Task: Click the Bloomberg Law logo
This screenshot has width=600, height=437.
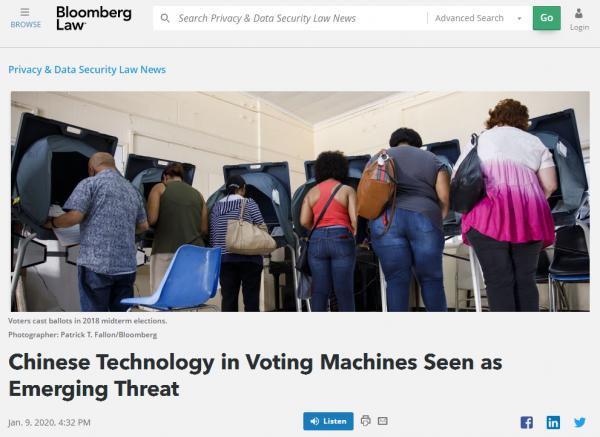Action: (x=94, y=18)
